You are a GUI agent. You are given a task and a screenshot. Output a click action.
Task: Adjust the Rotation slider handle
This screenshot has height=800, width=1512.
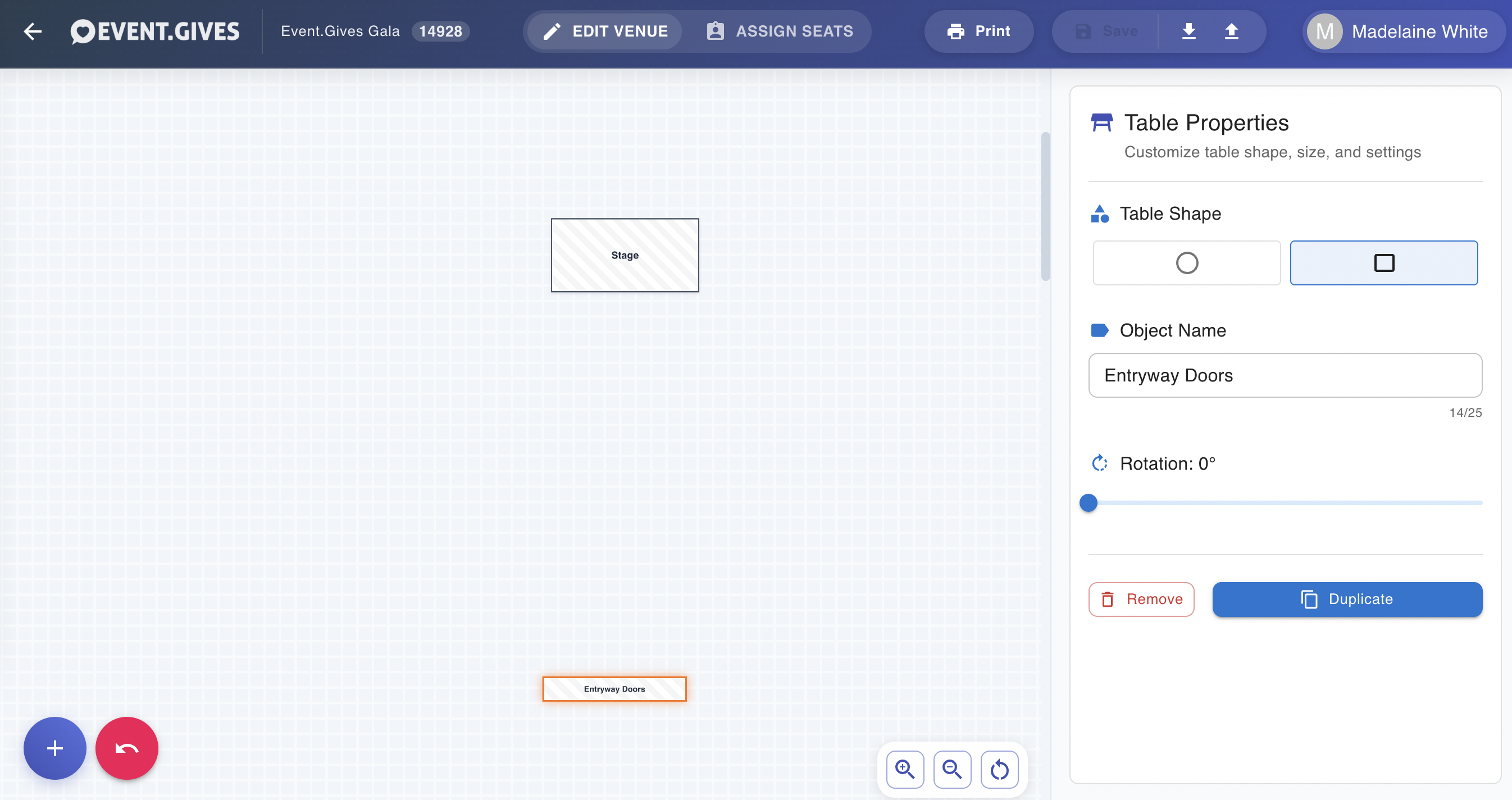(1088, 503)
